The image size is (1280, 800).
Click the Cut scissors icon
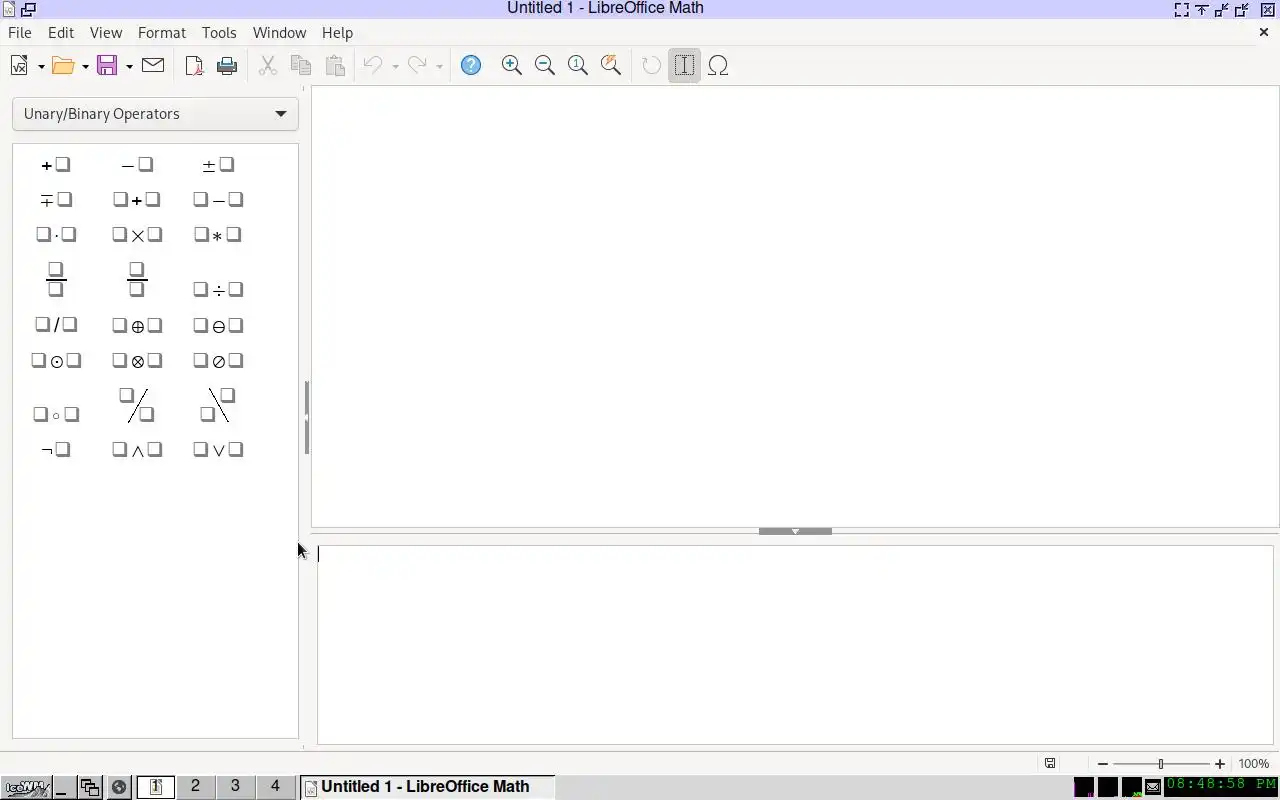point(267,66)
